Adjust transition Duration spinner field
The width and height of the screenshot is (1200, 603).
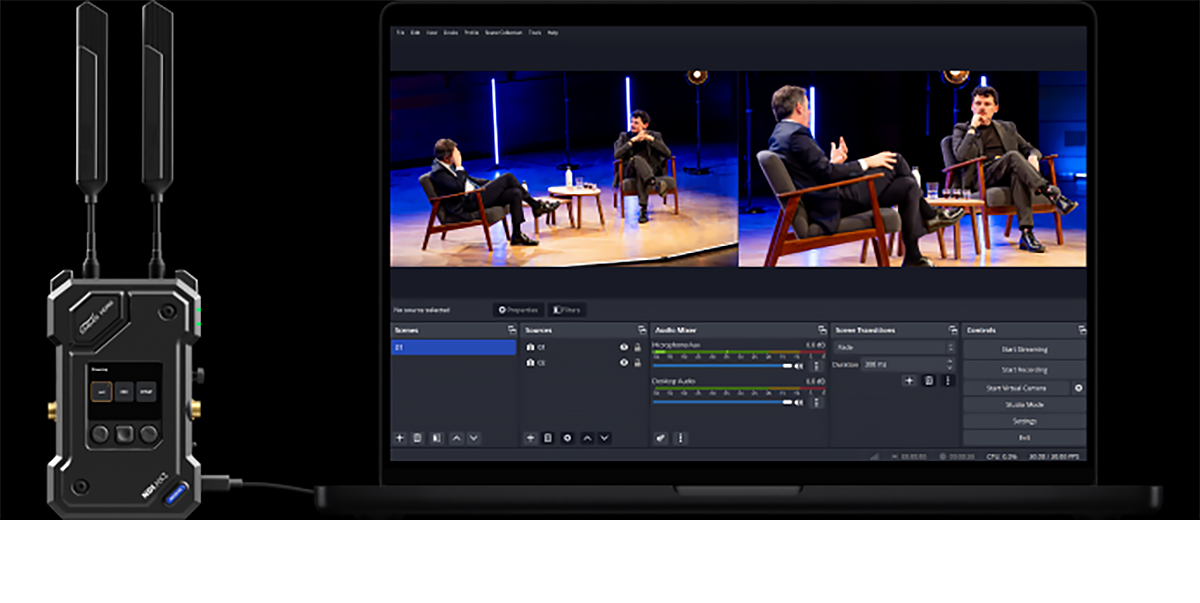pos(908,365)
